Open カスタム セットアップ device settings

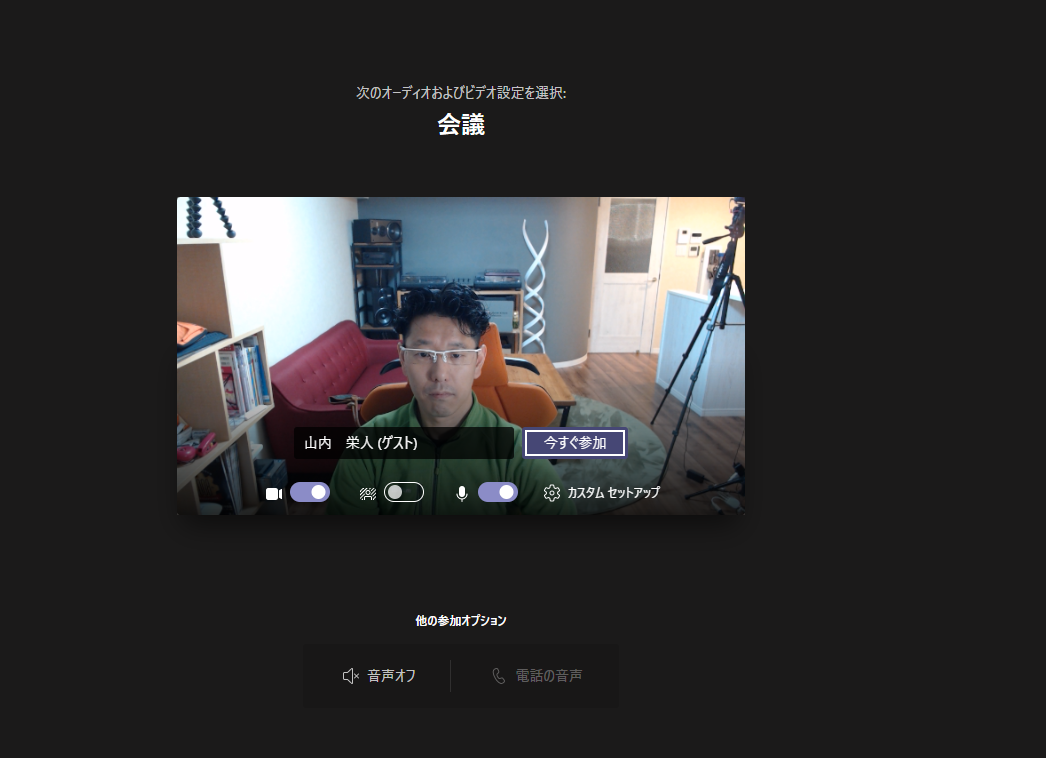(613, 493)
